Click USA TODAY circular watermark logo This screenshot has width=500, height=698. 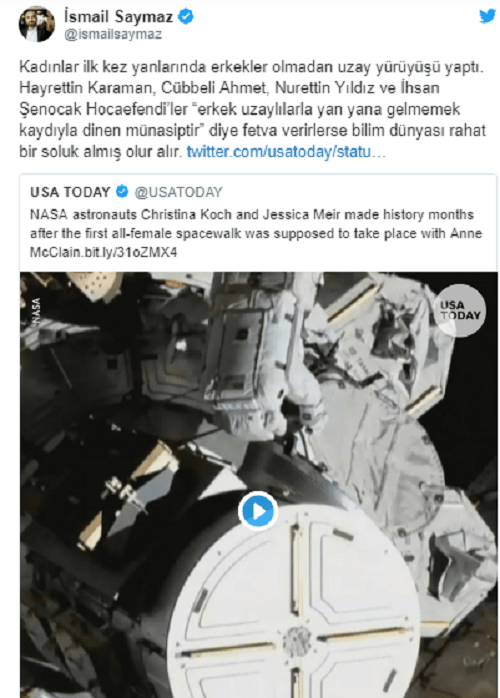(459, 310)
